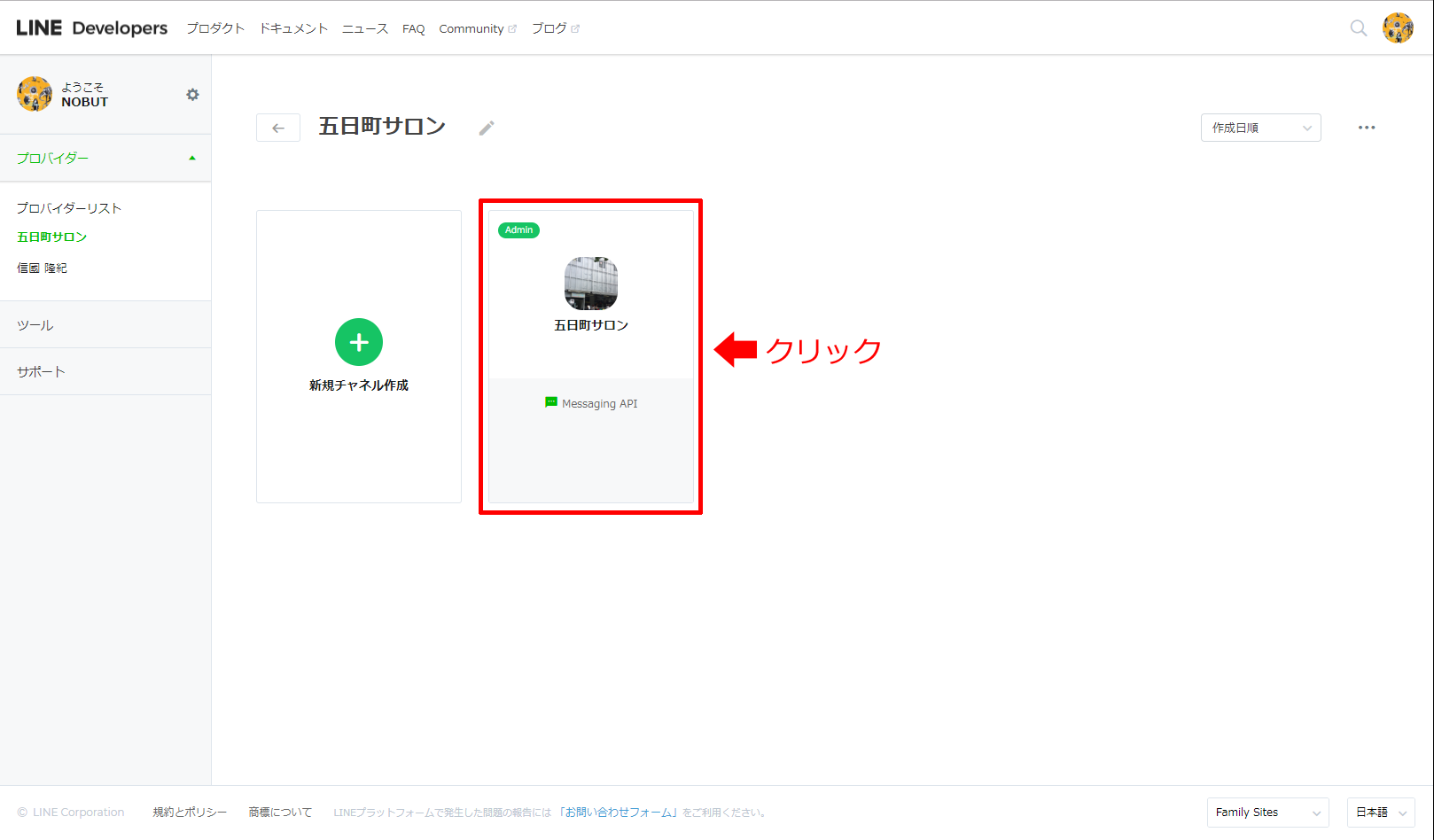Viewport: 1434px width, 840px height.
Task: Expand the サポート sidebar section
Action: click(x=105, y=372)
